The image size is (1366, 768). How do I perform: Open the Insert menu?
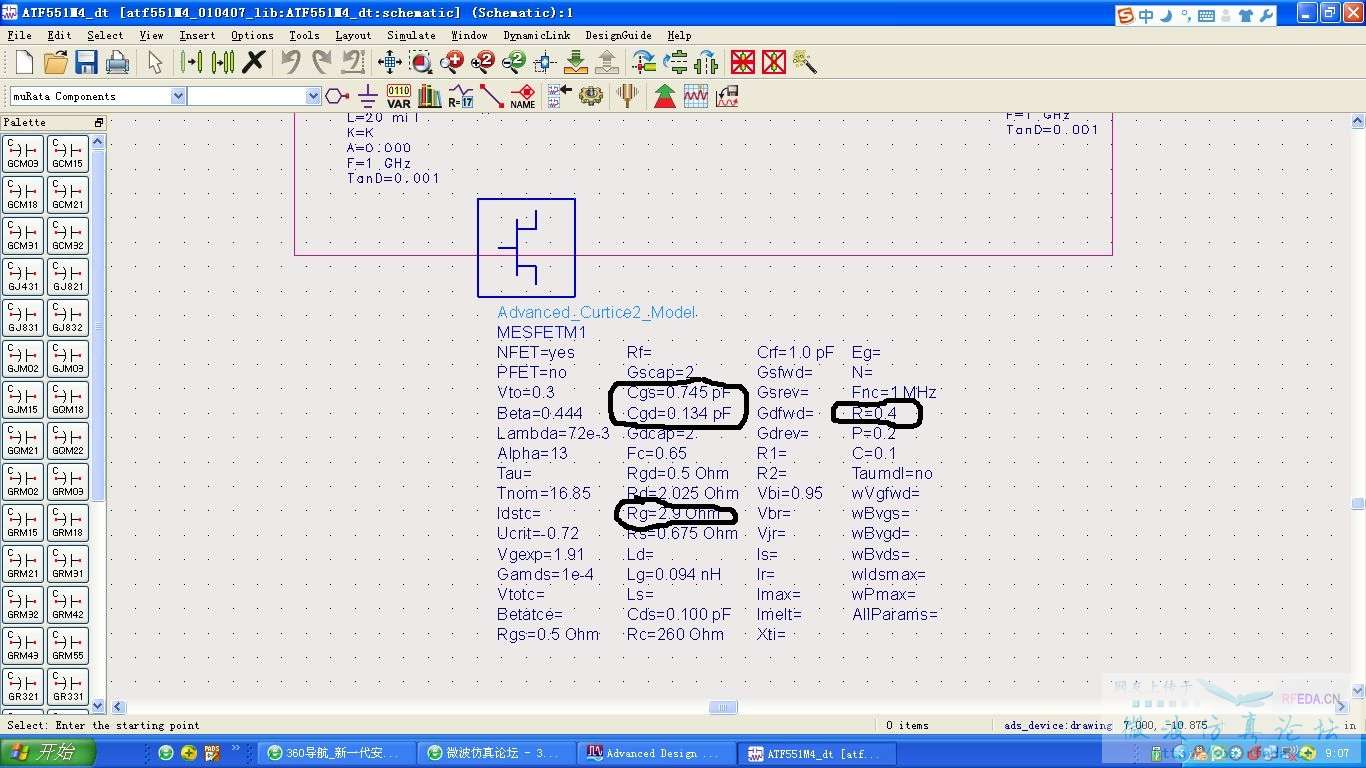197,35
